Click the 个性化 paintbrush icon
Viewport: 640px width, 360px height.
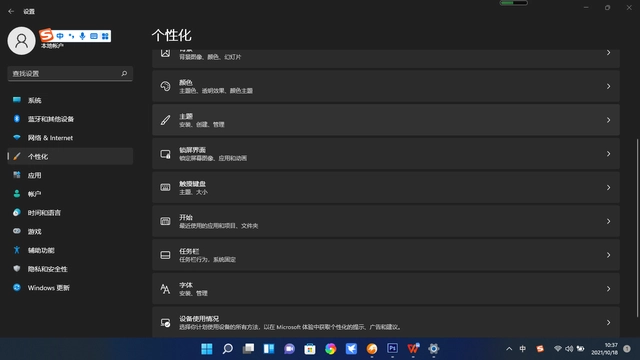pyautogui.click(x=17, y=156)
